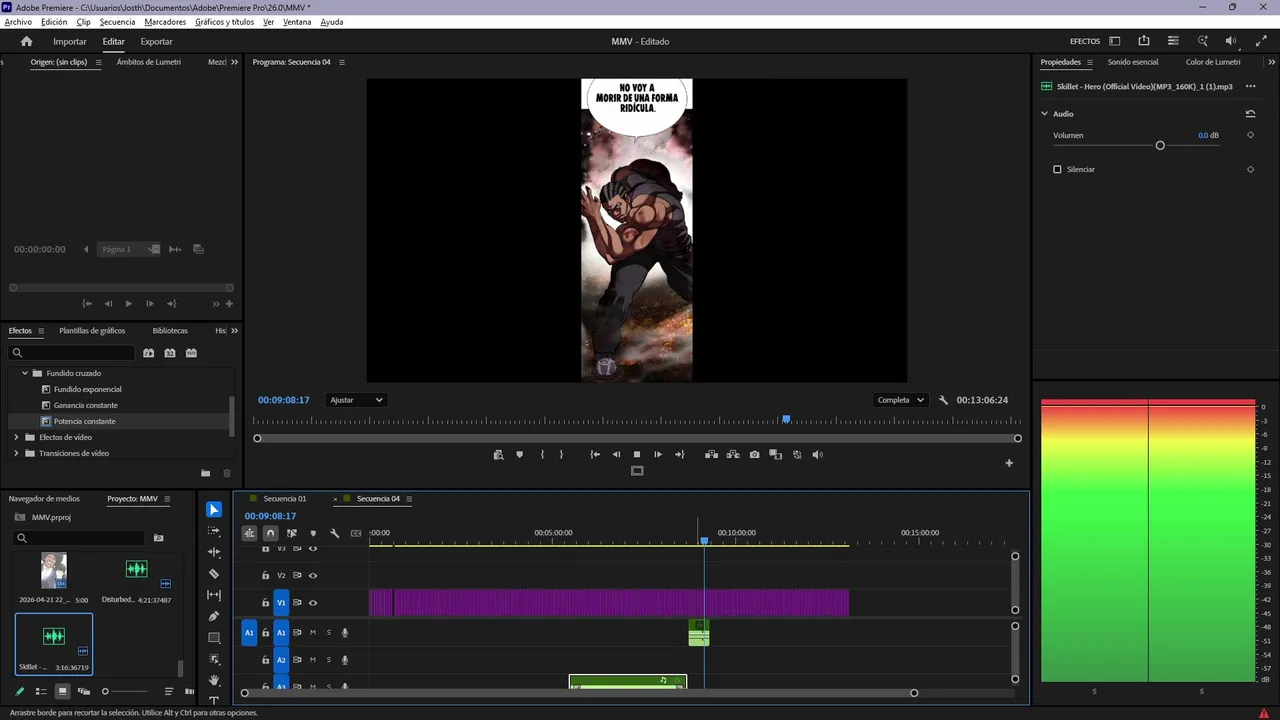Export frame with the camera icon
The image size is (1280, 720).
pyautogui.click(x=754, y=454)
